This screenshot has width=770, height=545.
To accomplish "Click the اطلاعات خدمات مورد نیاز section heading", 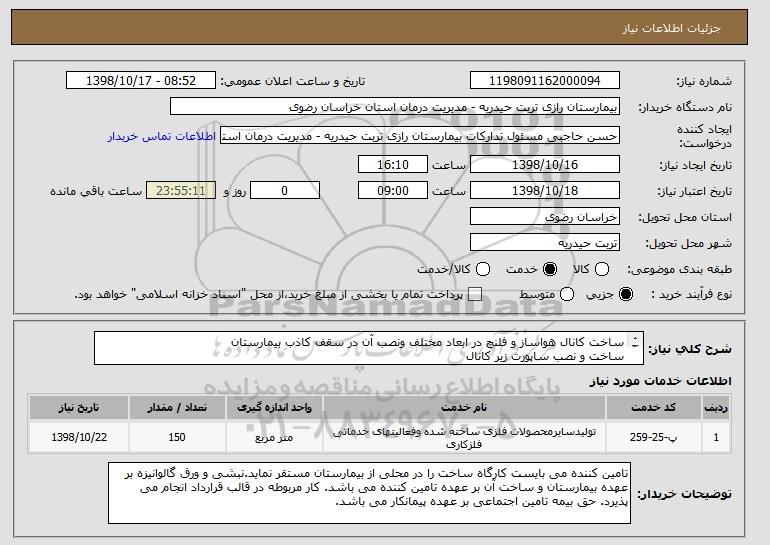I will 660,381.
